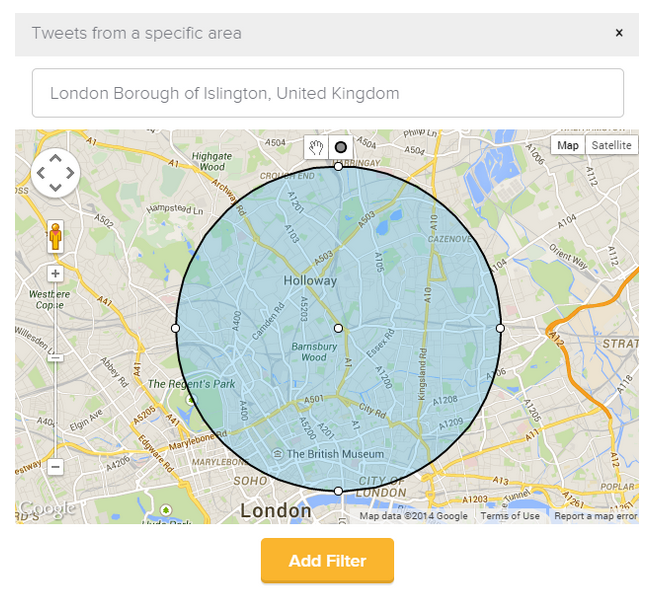Pan map left with left arrow
Image resolution: width=650 pixels, height=593 pixels.
click(x=41, y=173)
